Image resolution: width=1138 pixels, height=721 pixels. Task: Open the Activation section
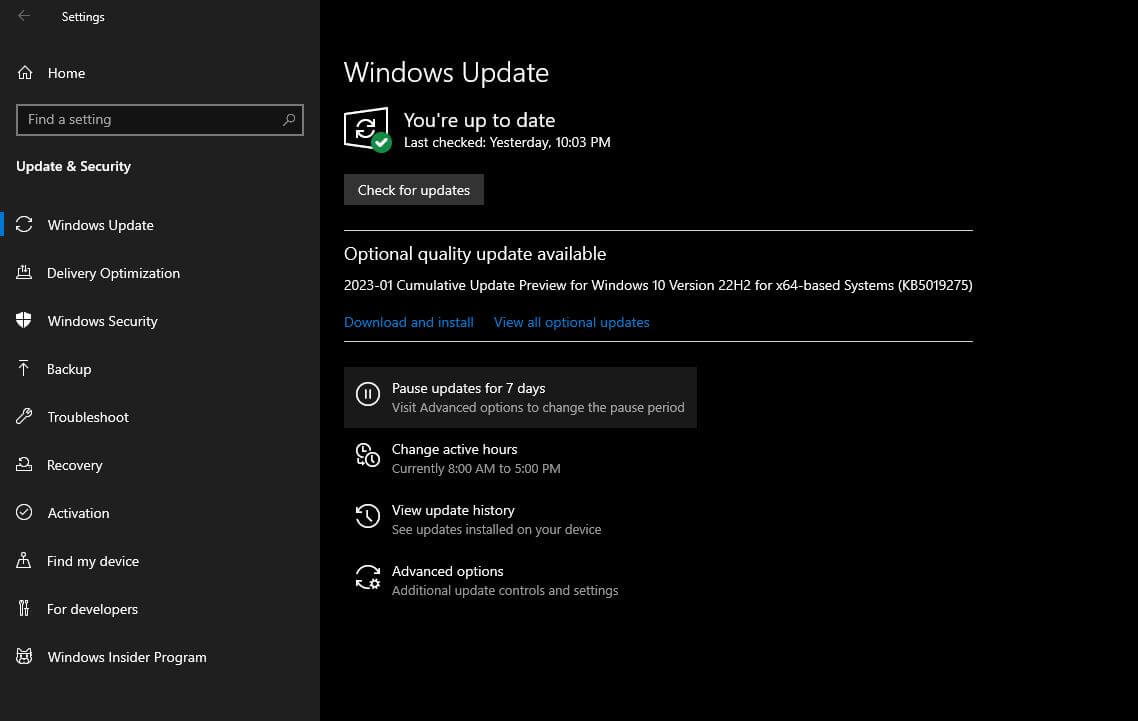(78, 513)
